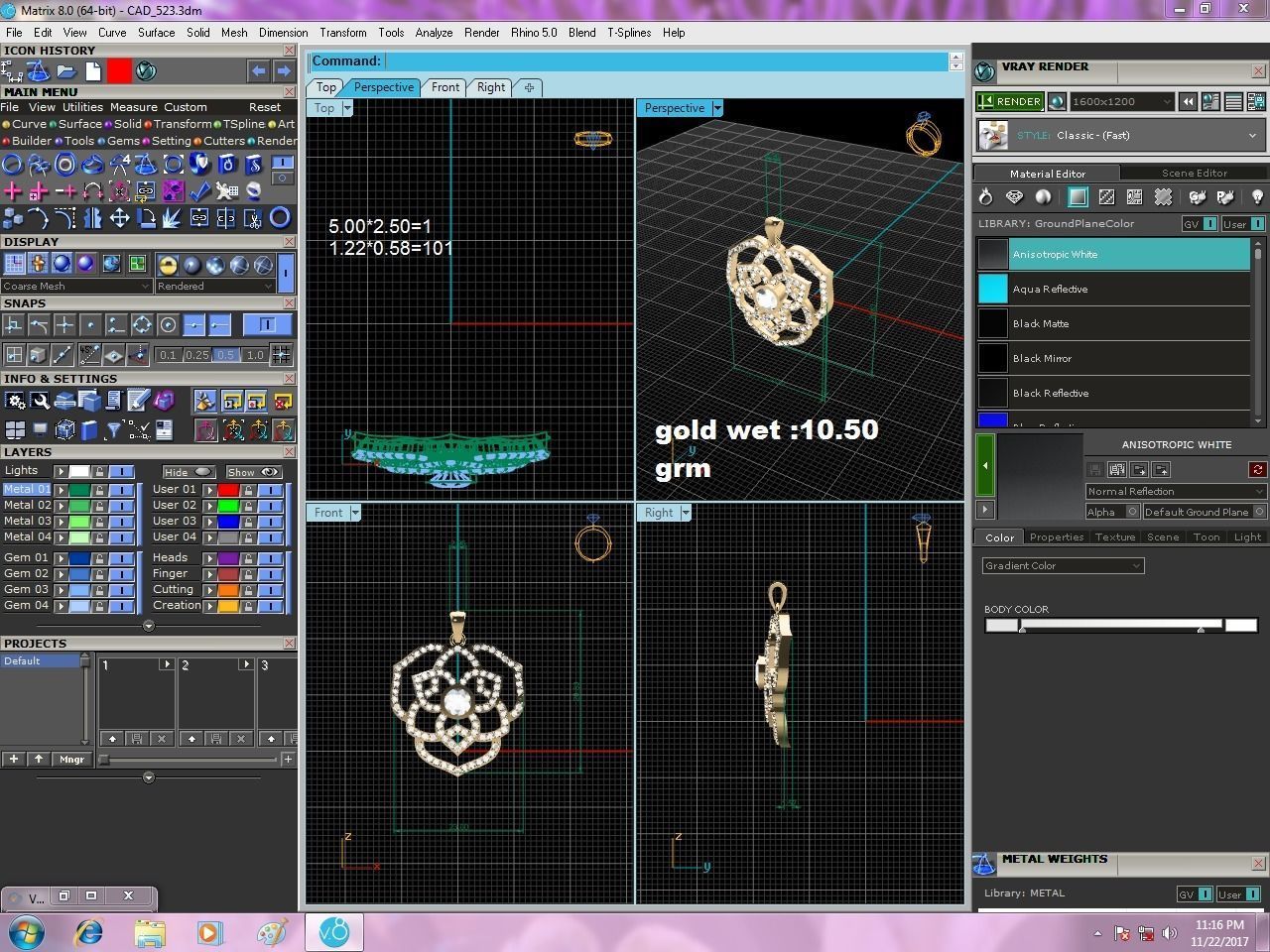Click the notepad with pencil icon
The width and height of the screenshot is (1270, 952).
(138, 401)
